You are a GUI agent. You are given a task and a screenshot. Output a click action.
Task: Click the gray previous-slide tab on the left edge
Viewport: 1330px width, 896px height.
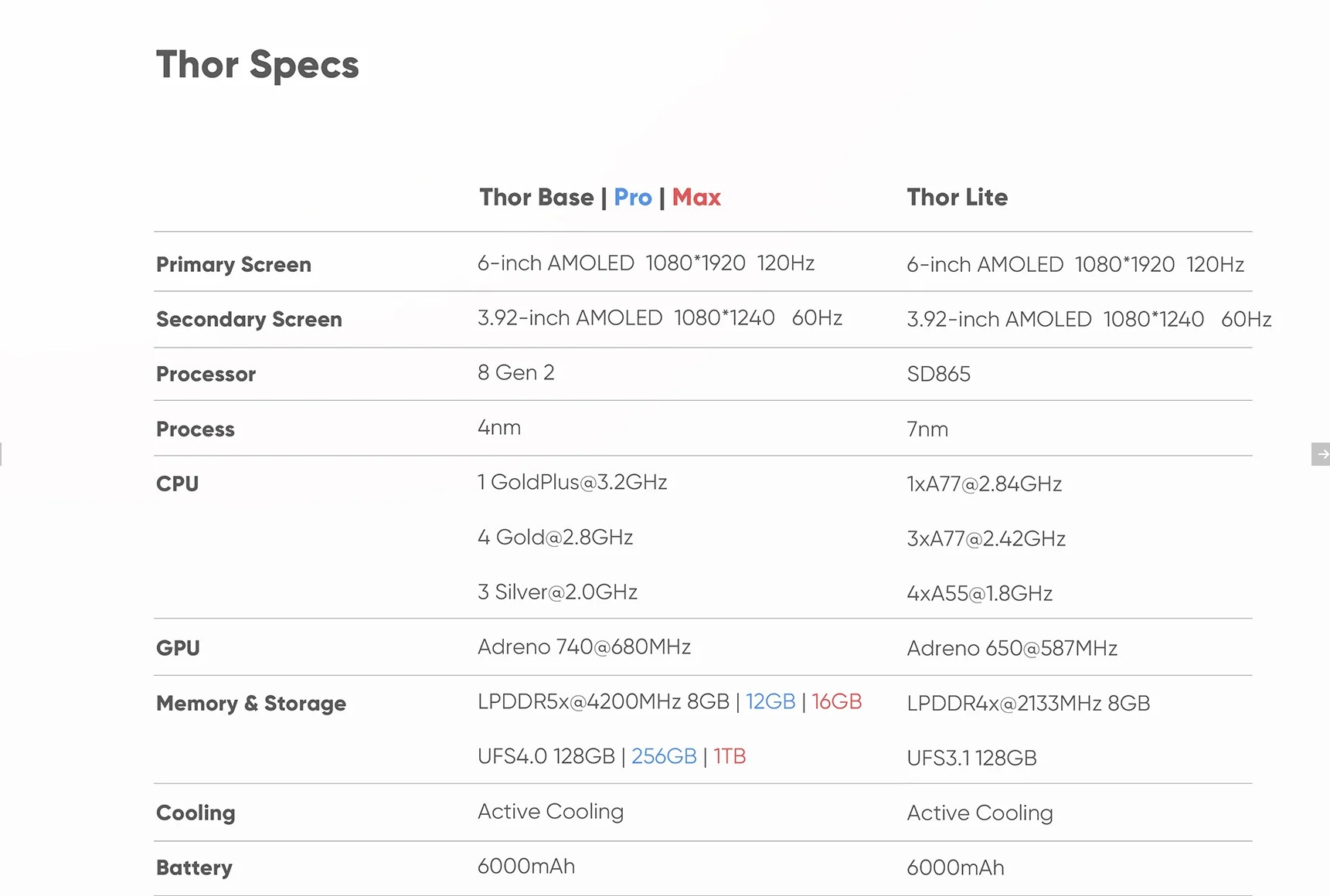point(2,454)
